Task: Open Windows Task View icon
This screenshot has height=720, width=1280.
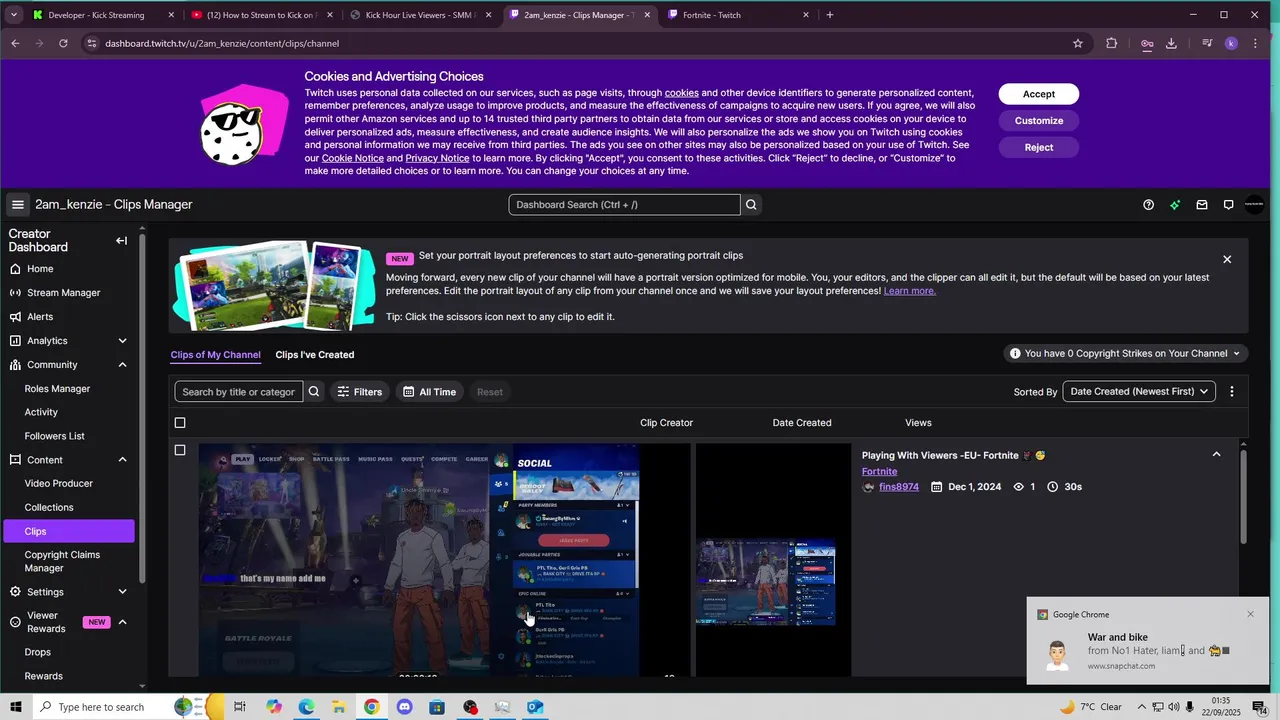Action: point(240,707)
